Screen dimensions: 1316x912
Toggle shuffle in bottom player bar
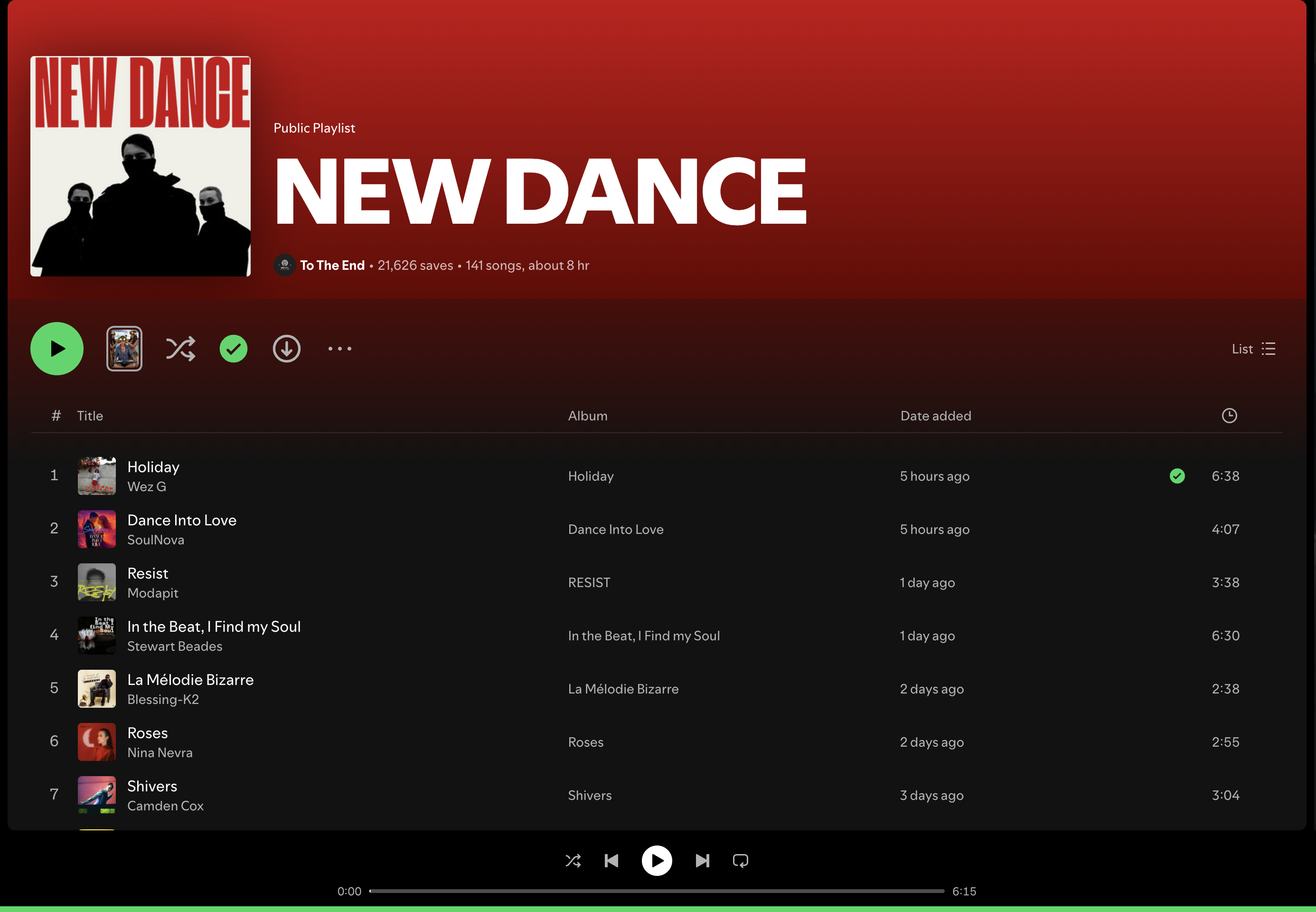tap(573, 861)
